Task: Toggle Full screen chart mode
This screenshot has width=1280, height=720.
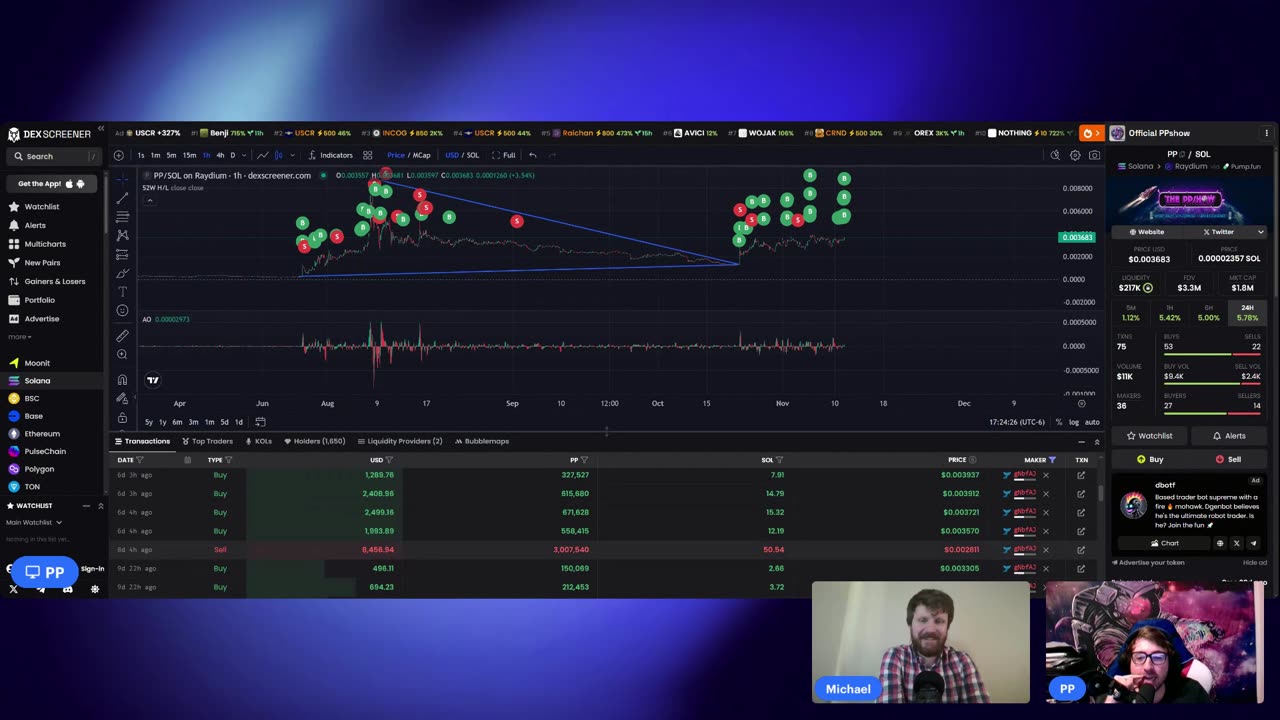Action: pyautogui.click(x=504, y=155)
